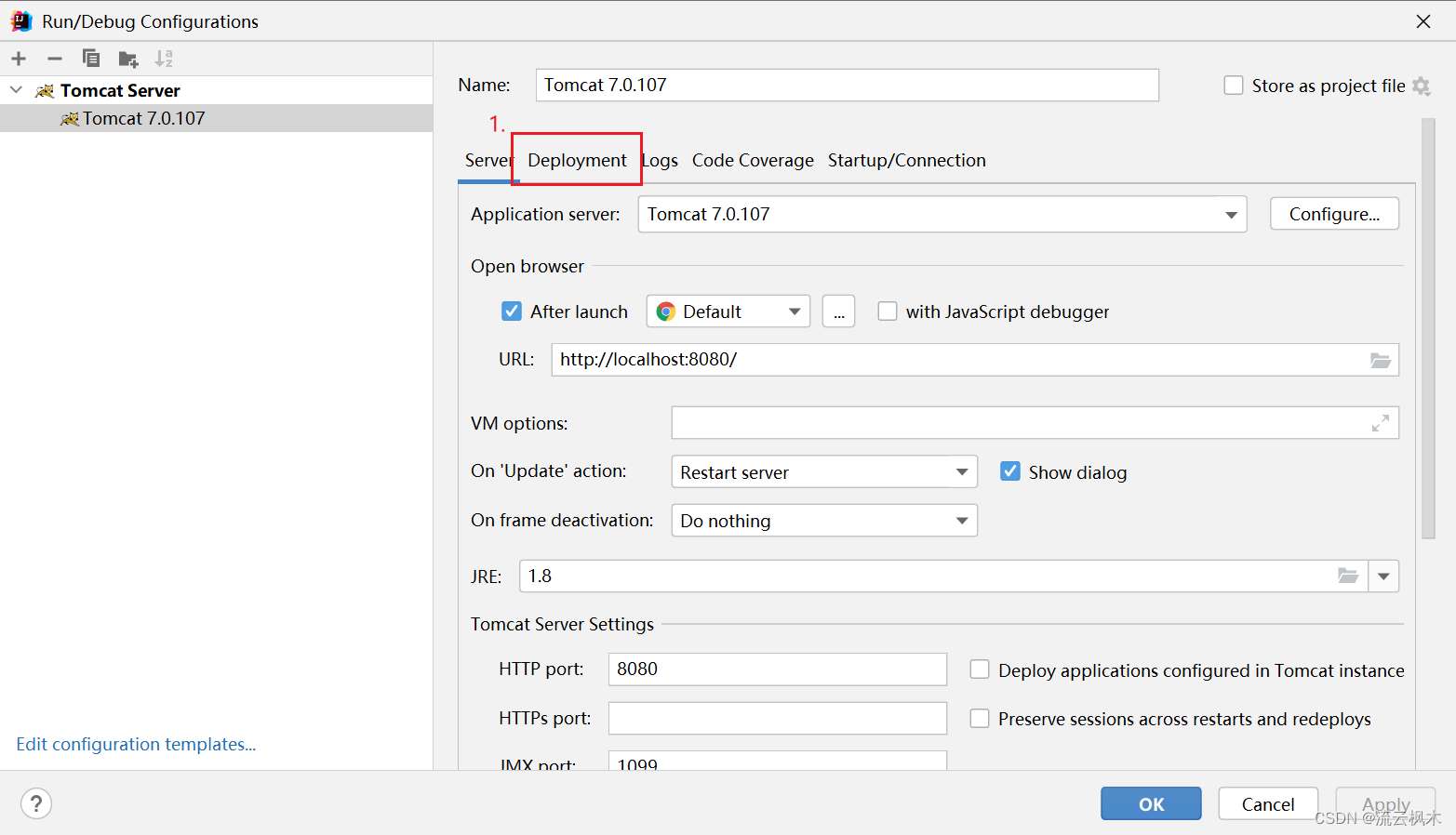Switch to the Server tab
Image resolution: width=1456 pixels, height=835 pixels.
pyautogui.click(x=488, y=160)
